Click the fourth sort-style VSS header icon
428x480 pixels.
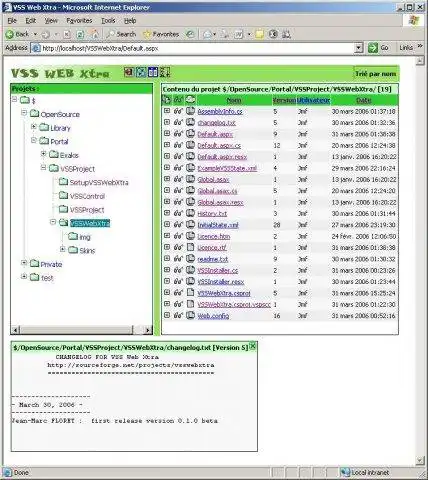tap(165, 72)
